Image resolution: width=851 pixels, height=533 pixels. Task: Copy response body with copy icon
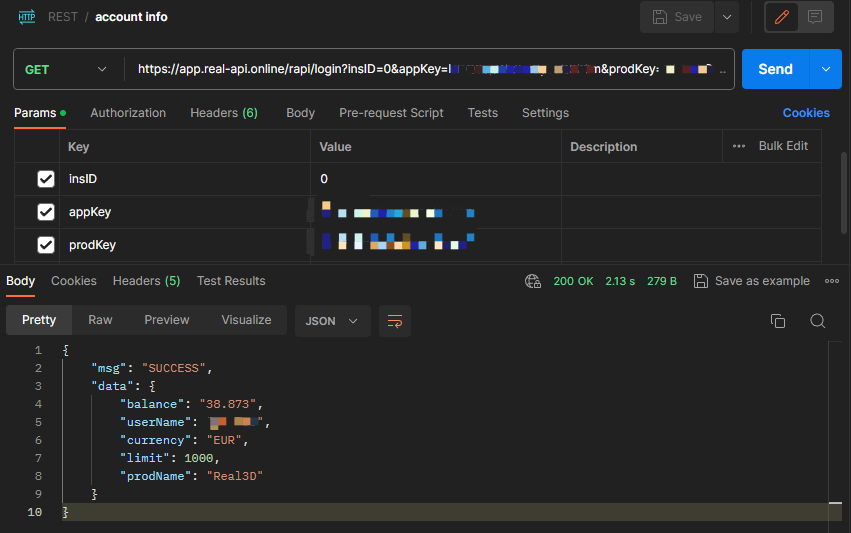tap(778, 321)
